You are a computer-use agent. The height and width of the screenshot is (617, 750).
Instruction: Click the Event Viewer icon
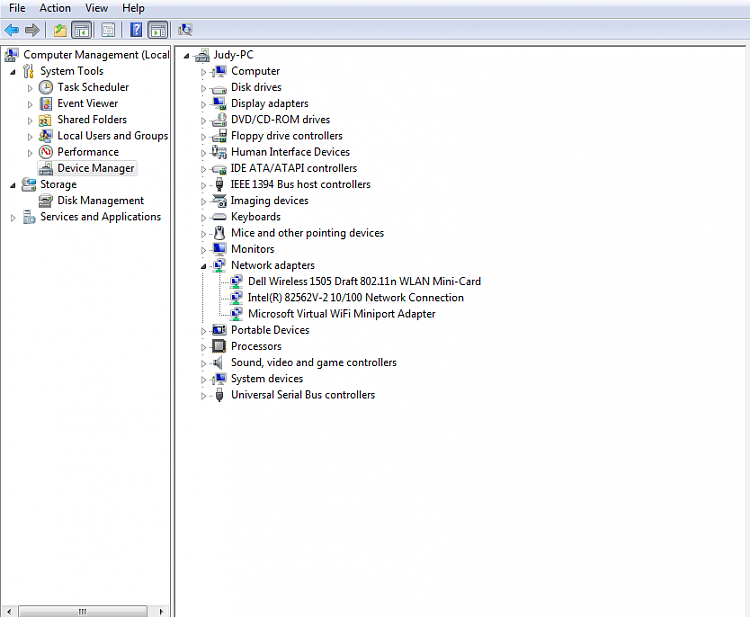click(x=46, y=103)
